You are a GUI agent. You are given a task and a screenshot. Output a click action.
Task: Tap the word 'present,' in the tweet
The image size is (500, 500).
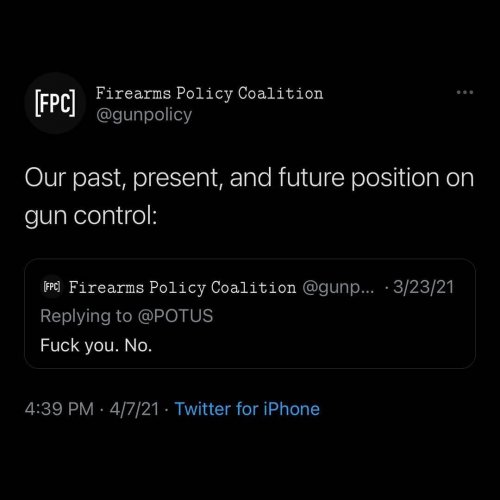pyautogui.click(x=177, y=179)
